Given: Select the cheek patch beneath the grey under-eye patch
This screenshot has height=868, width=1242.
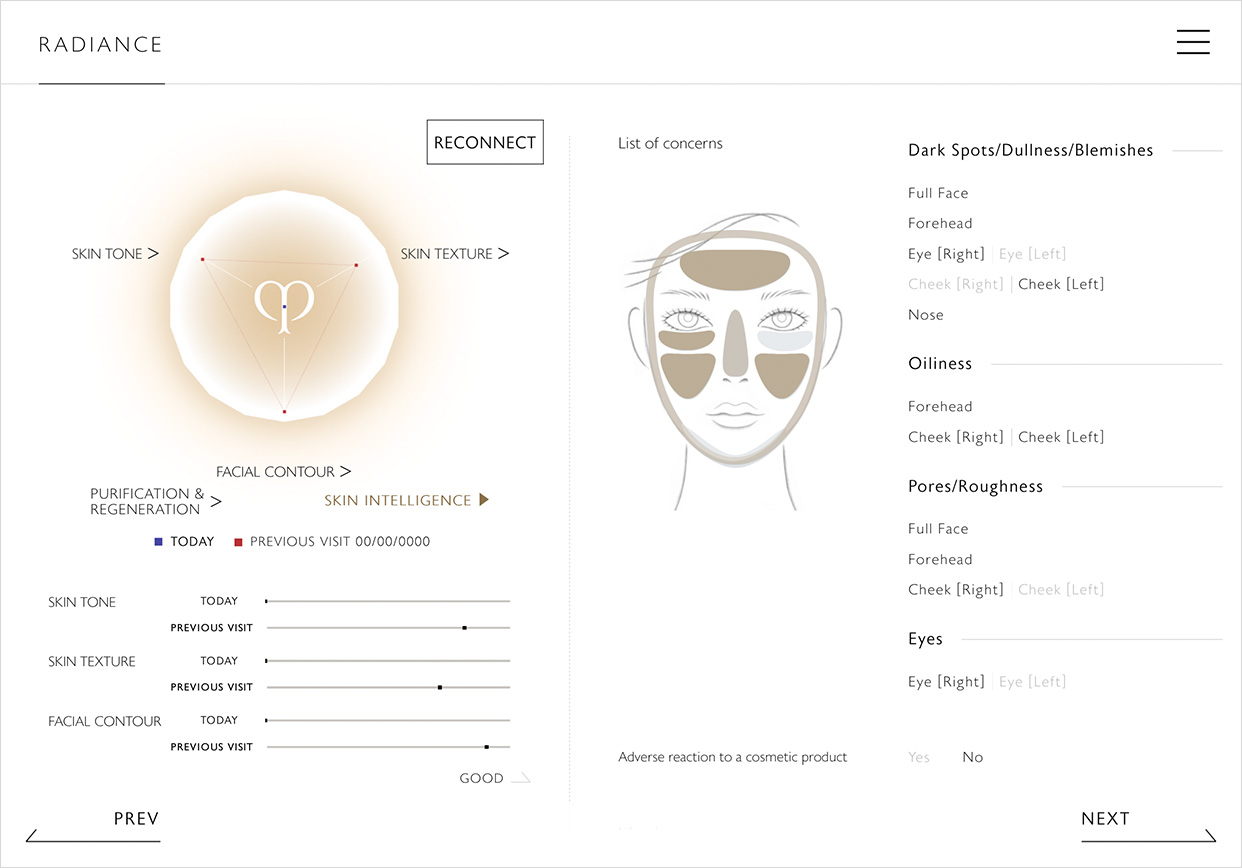Looking at the screenshot, I should (x=782, y=374).
